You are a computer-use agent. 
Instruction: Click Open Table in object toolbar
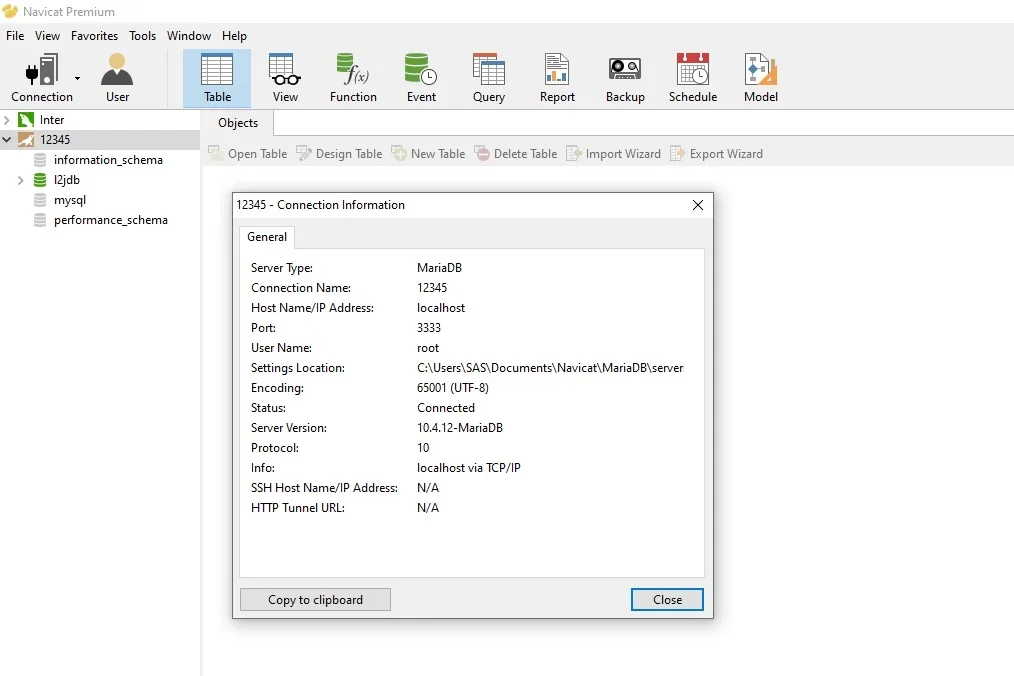click(x=248, y=154)
